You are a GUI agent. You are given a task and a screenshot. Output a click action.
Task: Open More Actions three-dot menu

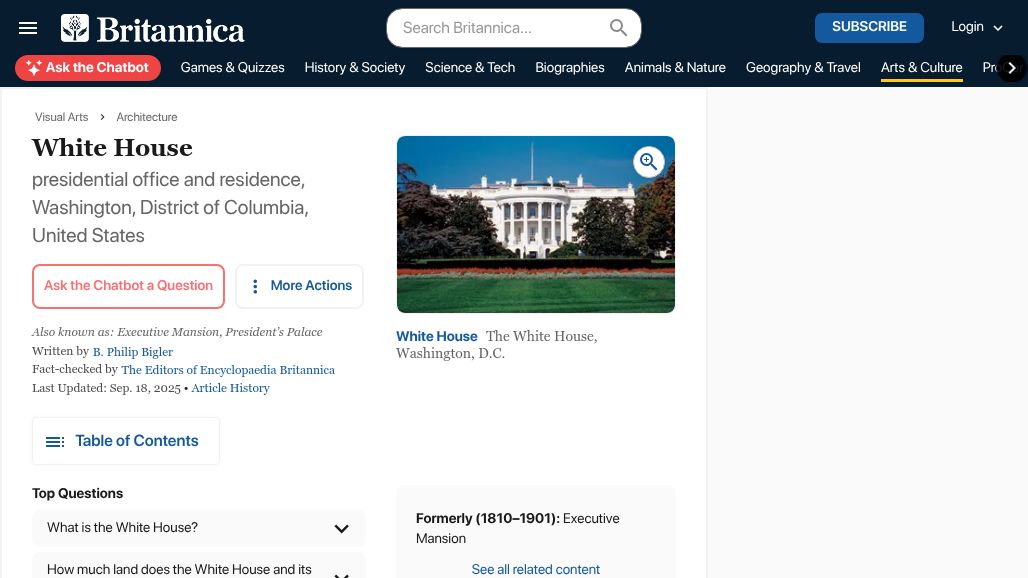pos(299,286)
